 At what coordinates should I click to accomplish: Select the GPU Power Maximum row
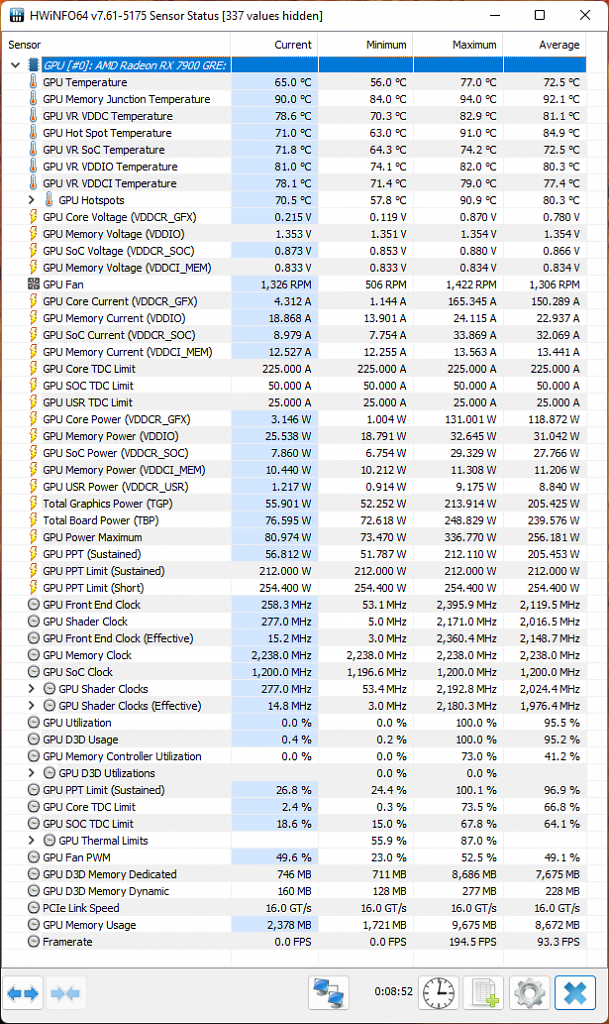point(294,537)
